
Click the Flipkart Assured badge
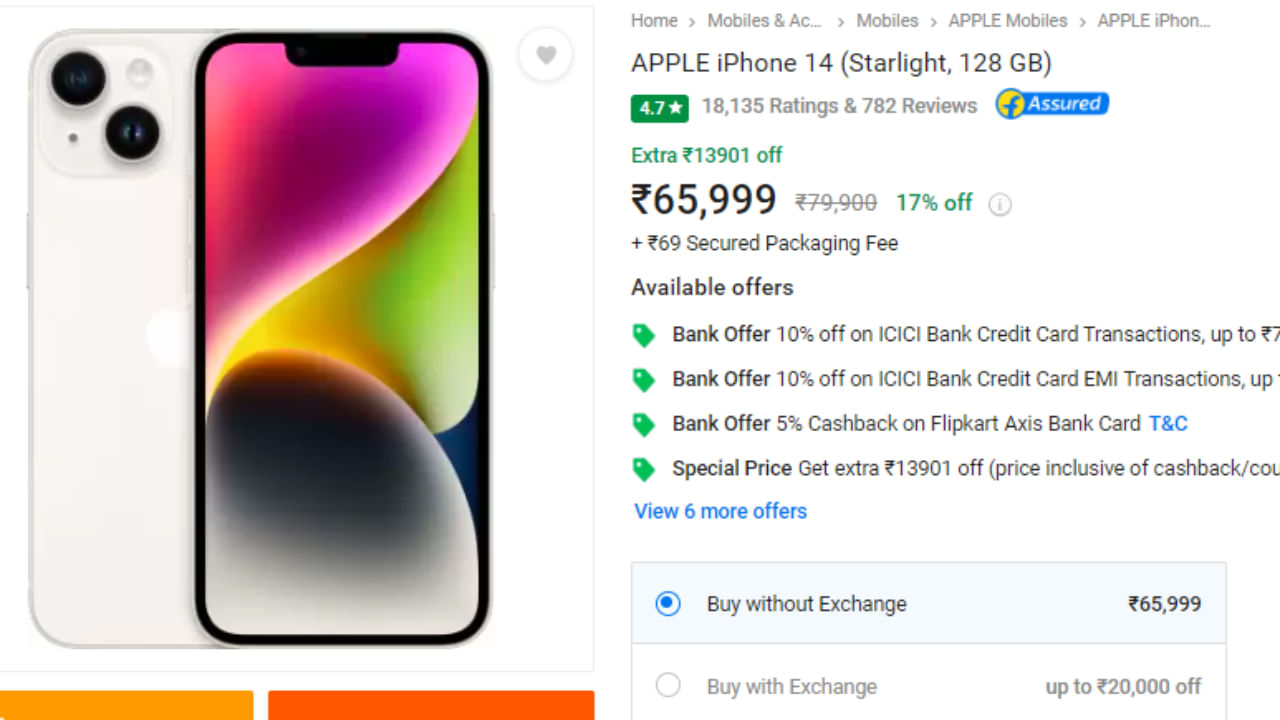point(1051,103)
